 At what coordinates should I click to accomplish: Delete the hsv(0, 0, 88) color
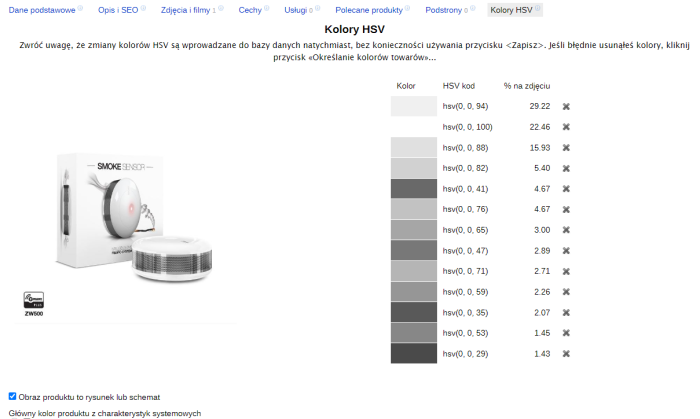(566, 148)
